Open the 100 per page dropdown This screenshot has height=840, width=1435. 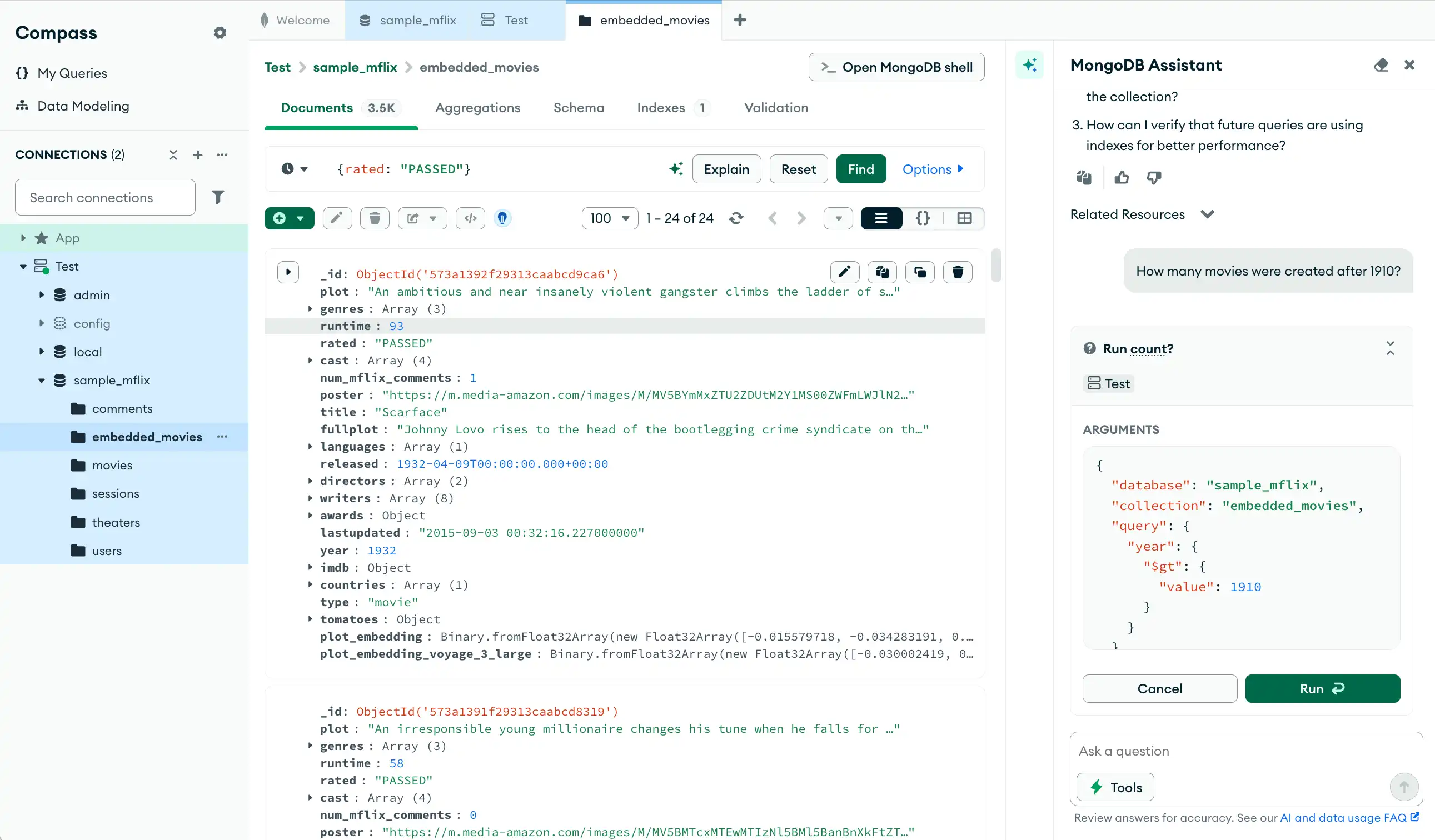tap(609, 218)
